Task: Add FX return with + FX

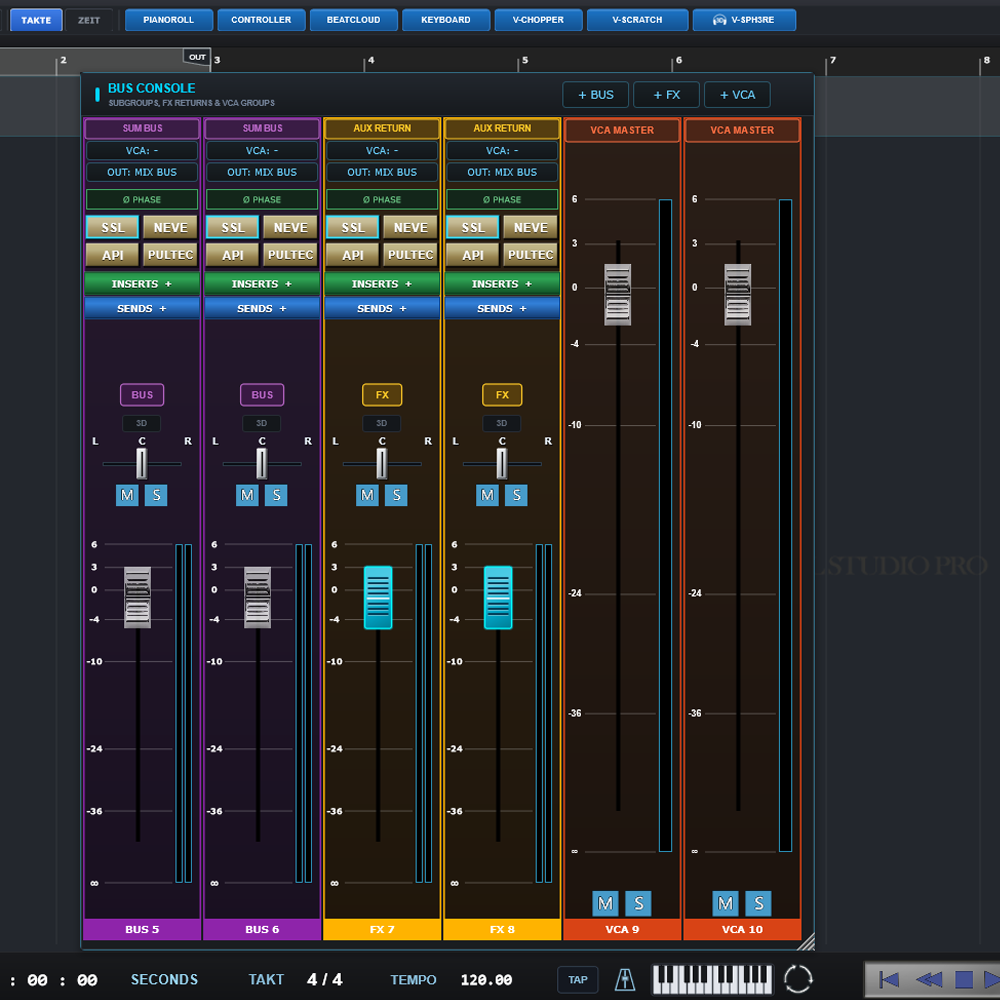Action: coord(666,95)
